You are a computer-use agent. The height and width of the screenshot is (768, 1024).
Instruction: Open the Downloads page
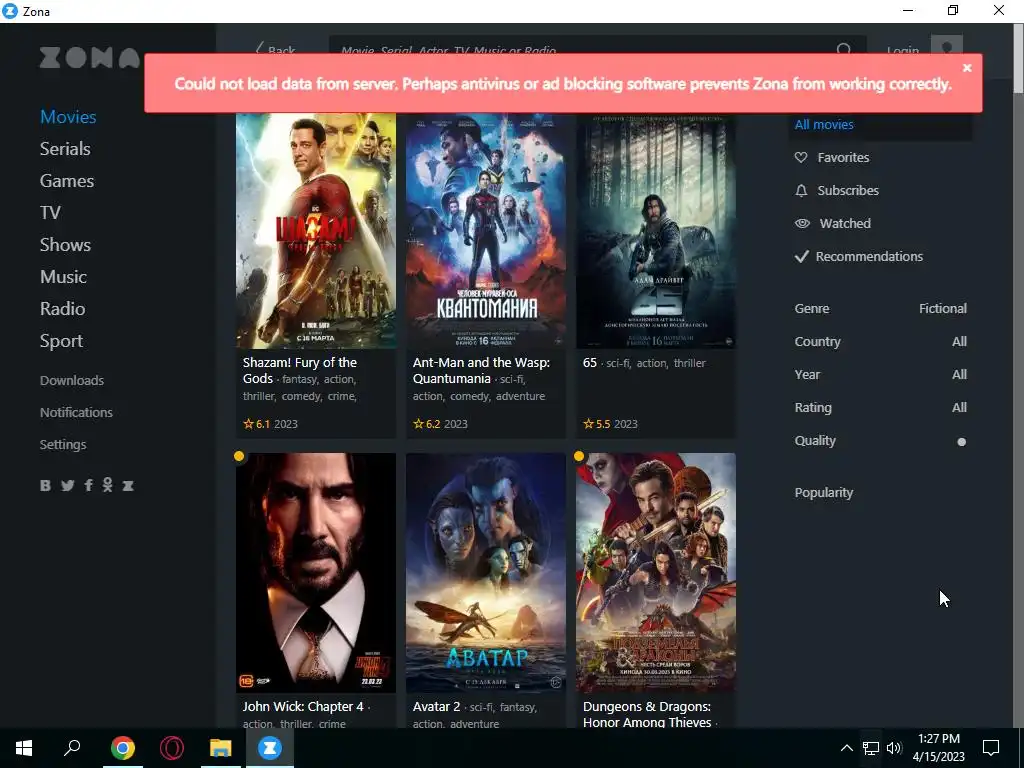coord(72,380)
